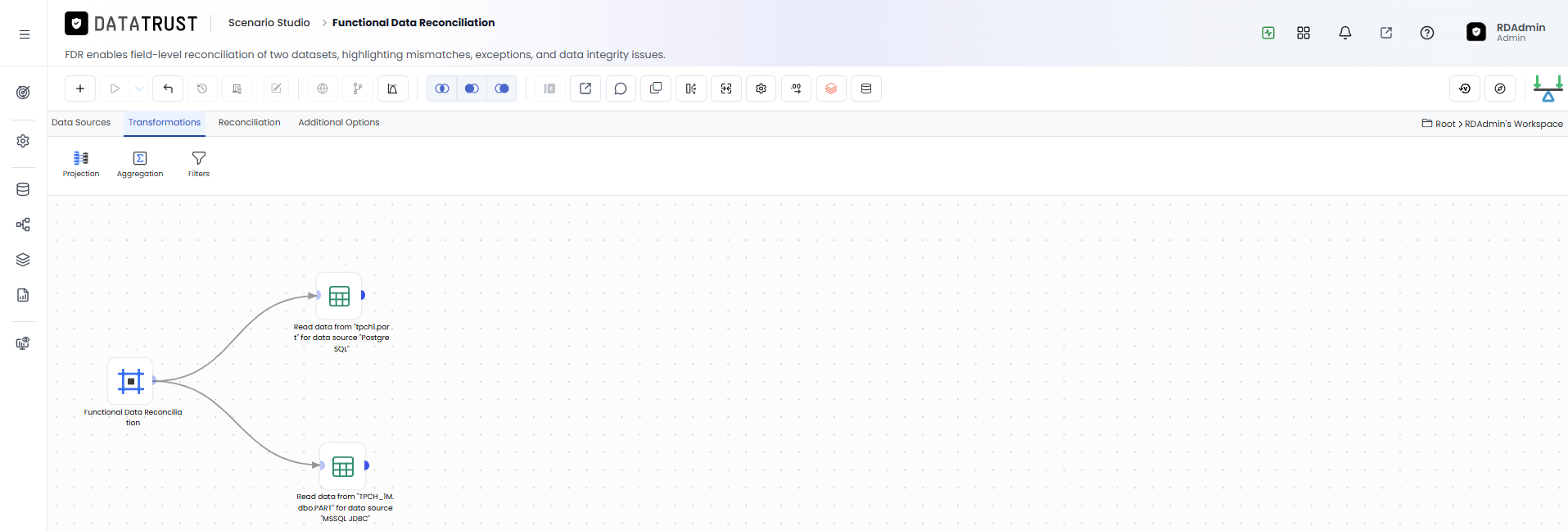Select the Aggregation transformation icon
Image resolution: width=1568 pixels, height=531 pixels.
140,164
